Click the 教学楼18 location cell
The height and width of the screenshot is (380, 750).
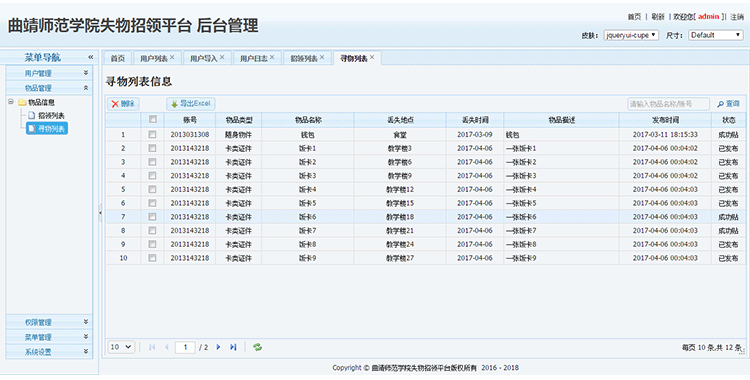coord(400,217)
